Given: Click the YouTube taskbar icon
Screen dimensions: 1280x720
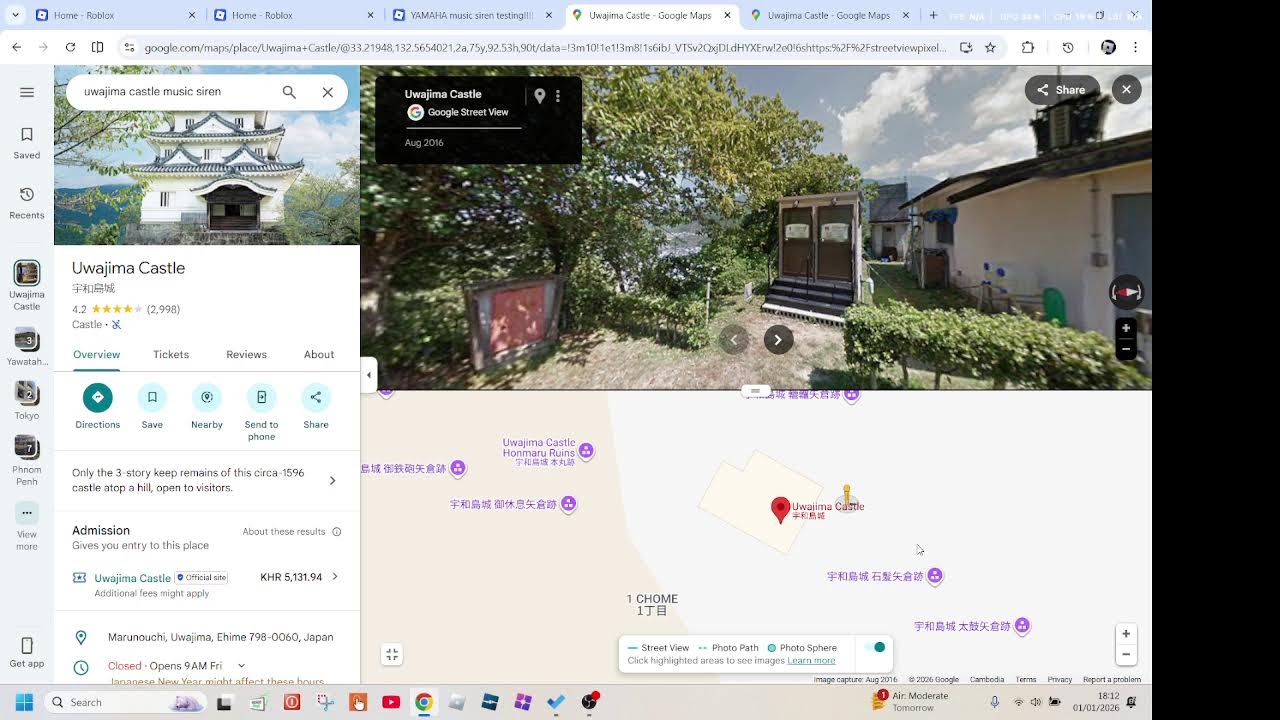Looking at the screenshot, I should click(x=391, y=702).
